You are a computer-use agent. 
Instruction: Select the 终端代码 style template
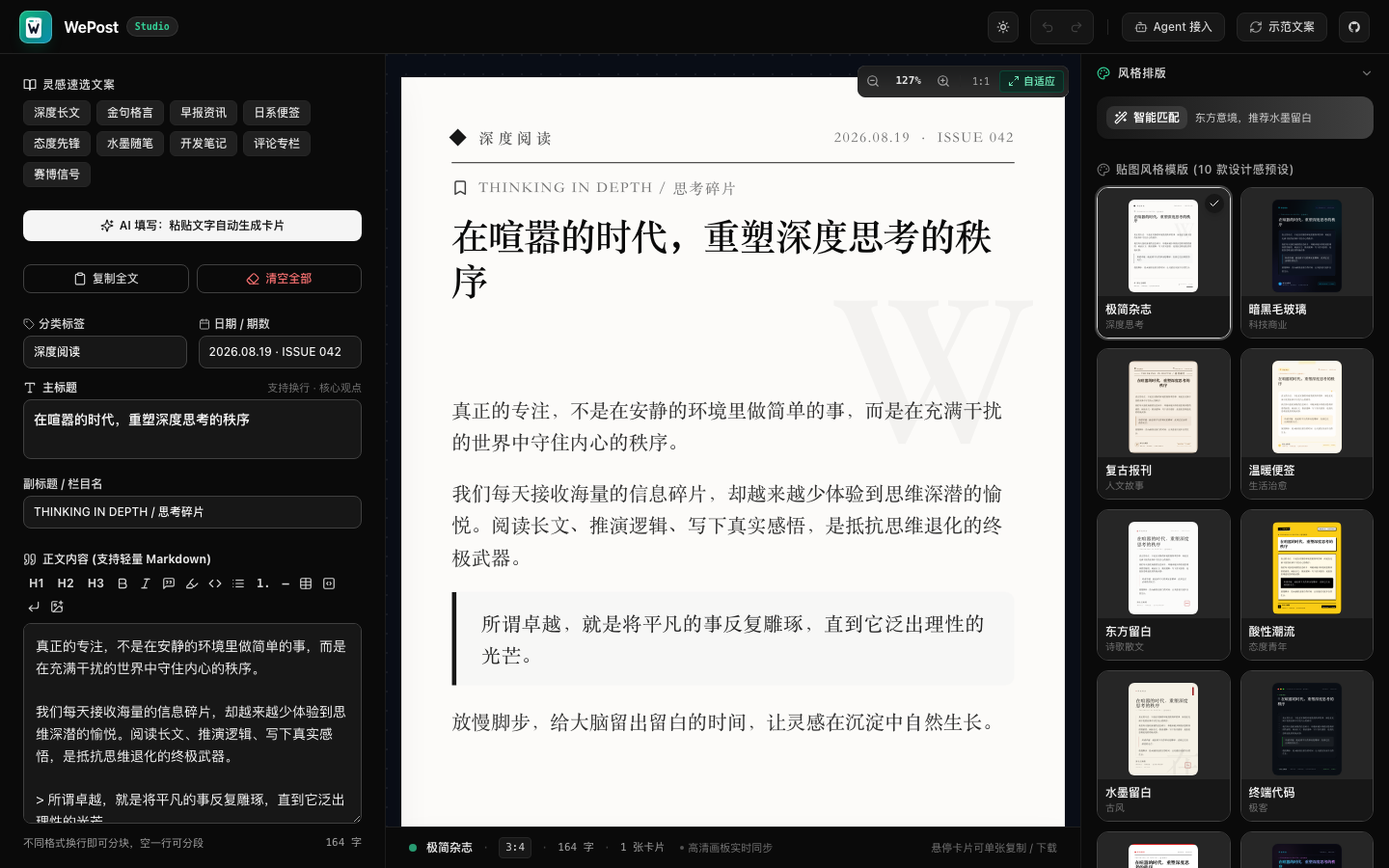pyautogui.click(x=1307, y=746)
